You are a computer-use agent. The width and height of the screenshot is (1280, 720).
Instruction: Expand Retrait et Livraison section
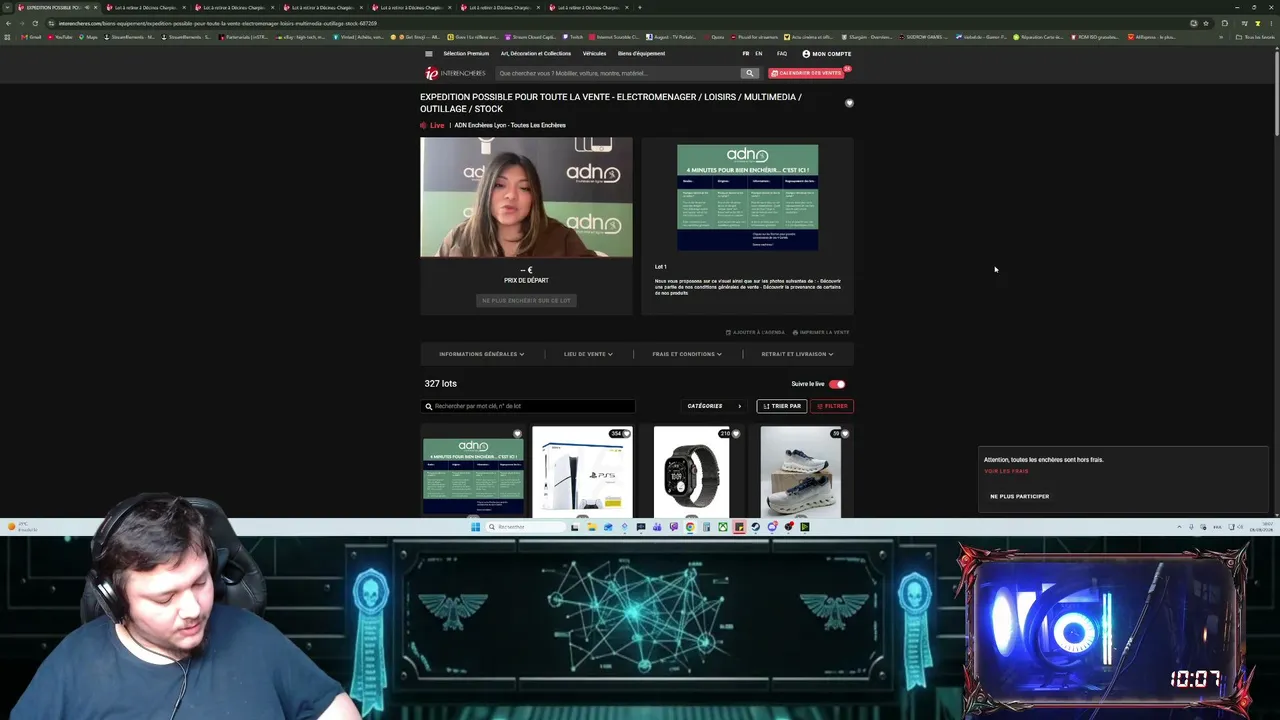click(x=797, y=354)
